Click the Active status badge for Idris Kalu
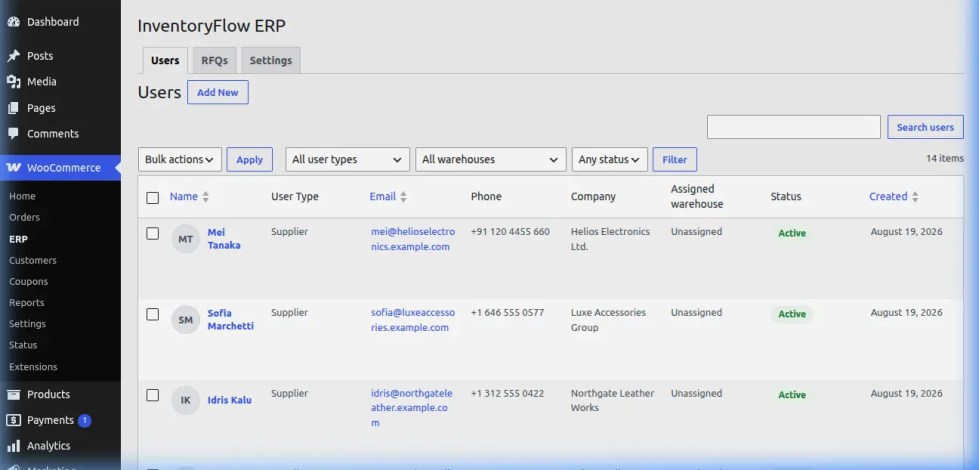Image resolution: width=979 pixels, height=470 pixels. coord(792,395)
